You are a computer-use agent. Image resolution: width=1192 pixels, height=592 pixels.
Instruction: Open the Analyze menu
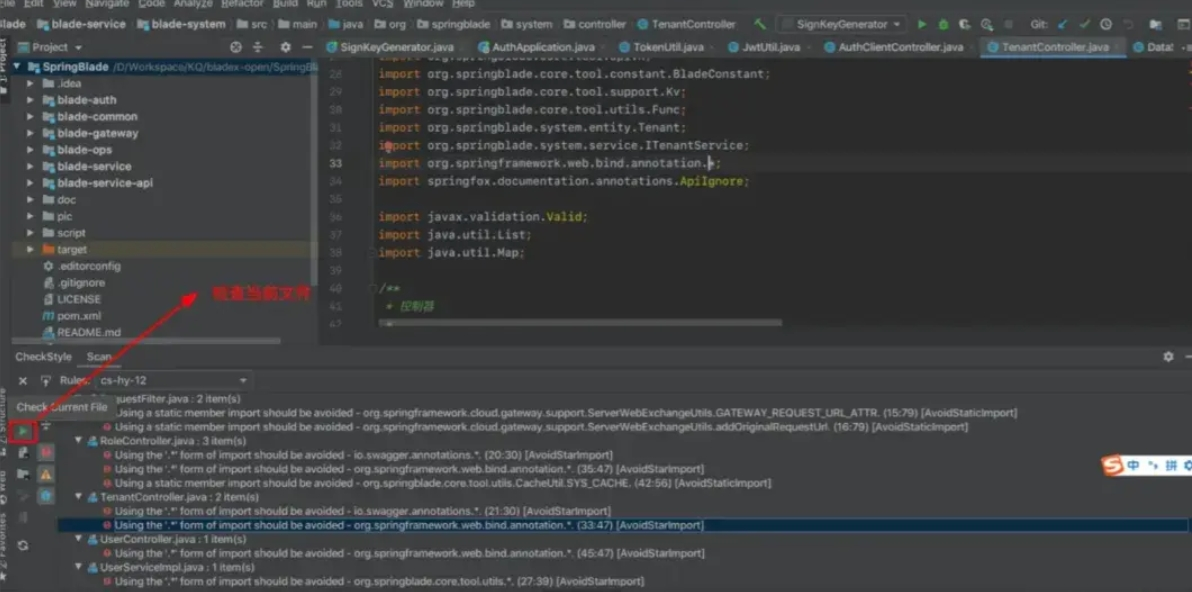192,4
